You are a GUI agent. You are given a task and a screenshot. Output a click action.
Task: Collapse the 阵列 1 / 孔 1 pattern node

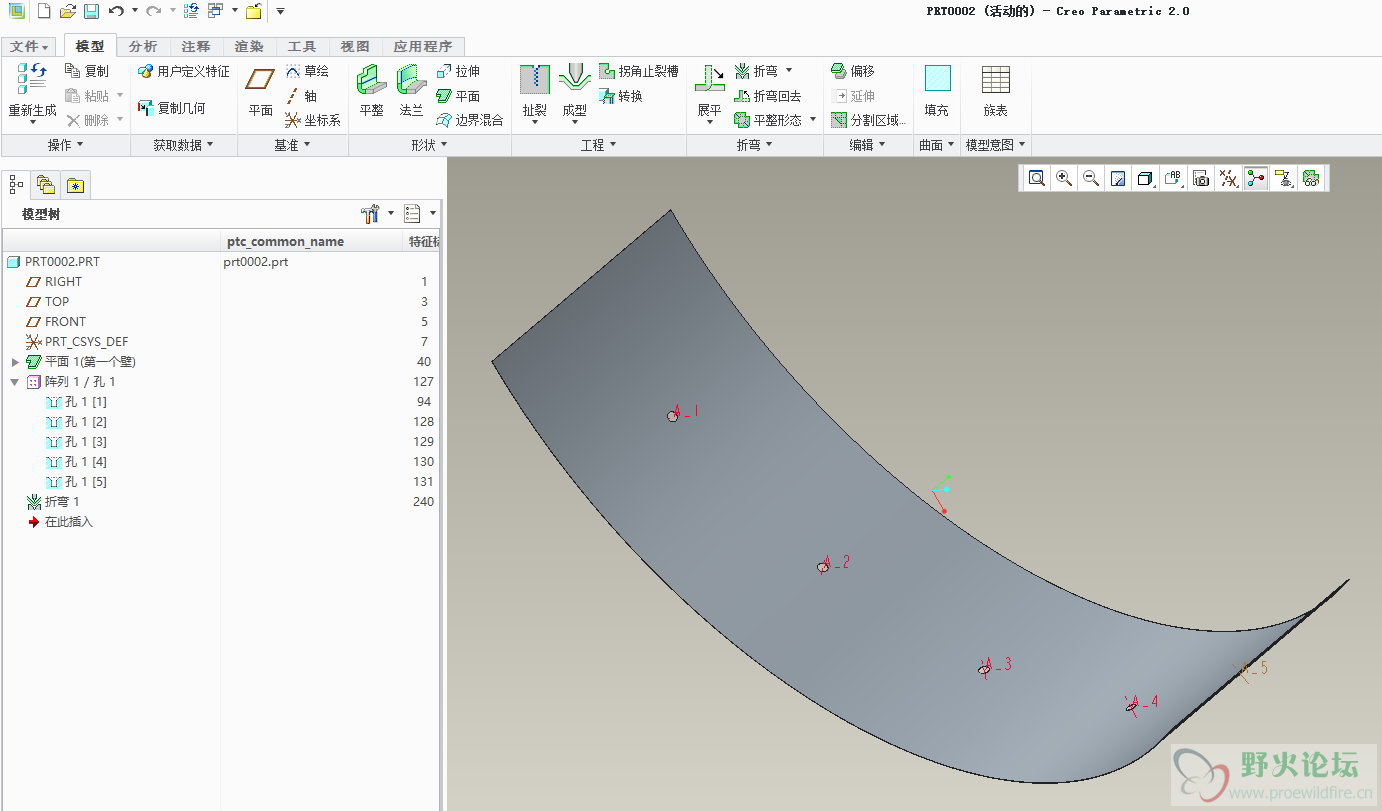[x=15, y=382]
